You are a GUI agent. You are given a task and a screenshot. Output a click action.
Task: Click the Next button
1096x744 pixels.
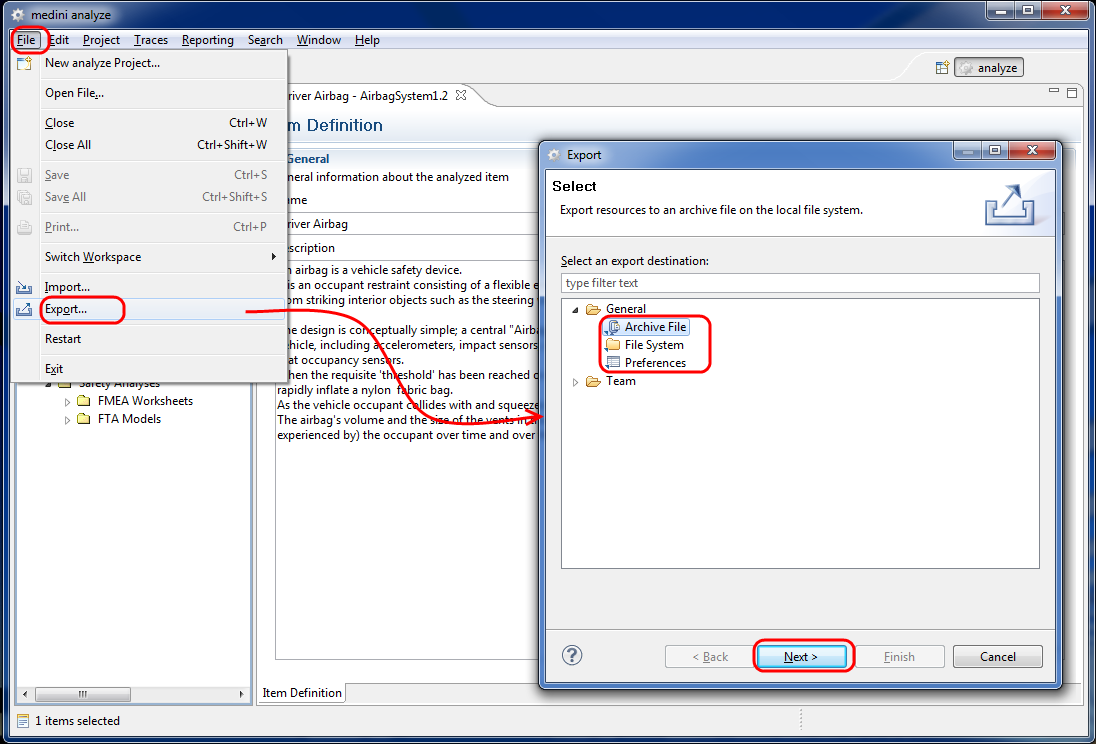[x=800, y=657]
